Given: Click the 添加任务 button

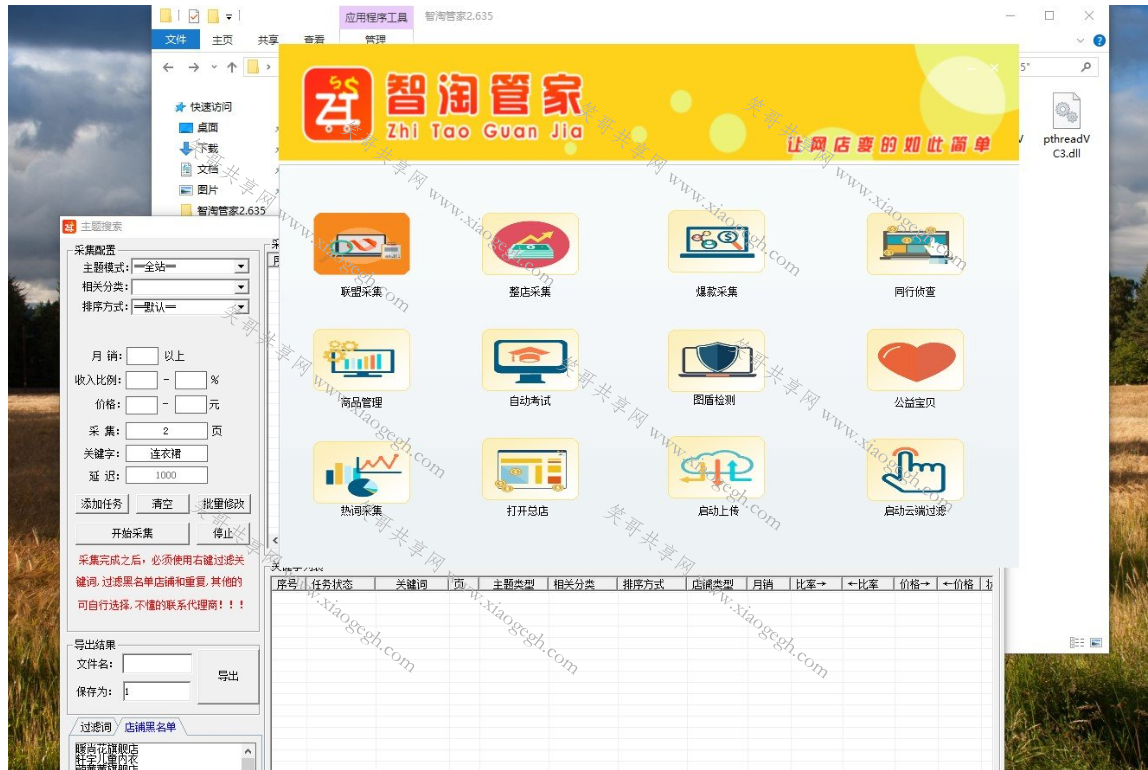Looking at the screenshot, I should point(102,504).
